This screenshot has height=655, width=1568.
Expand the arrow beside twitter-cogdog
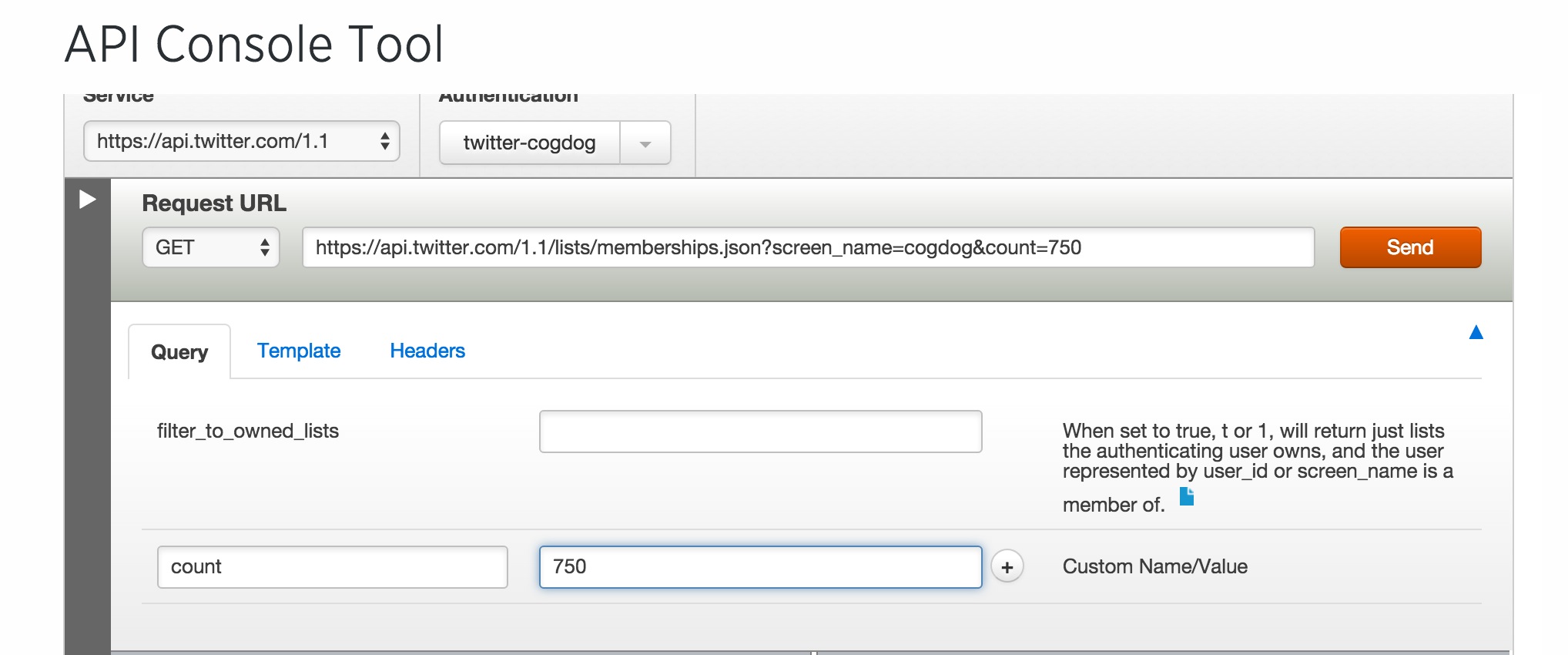tap(645, 143)
